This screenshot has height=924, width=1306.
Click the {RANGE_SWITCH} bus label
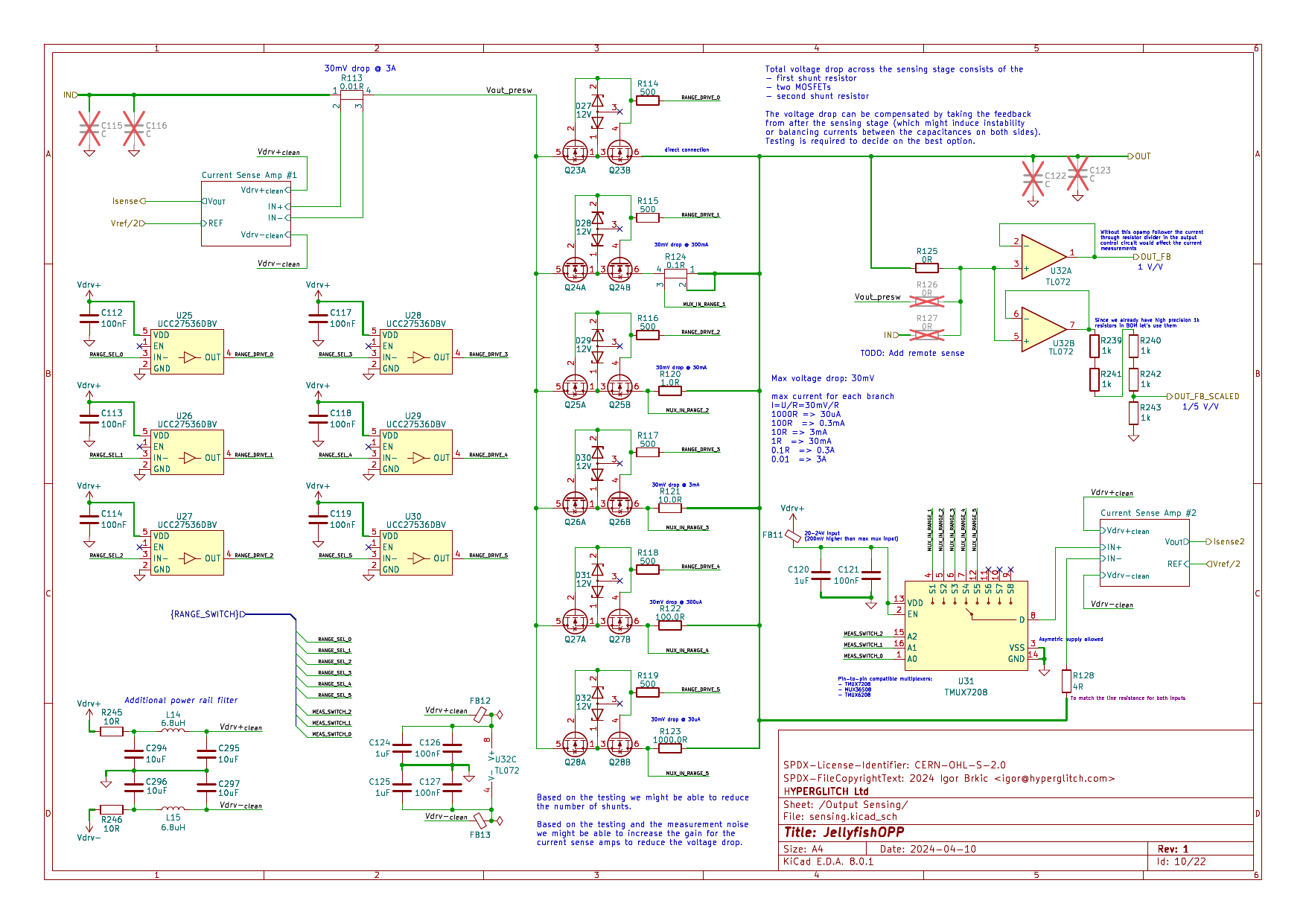[x=205, y=614]
